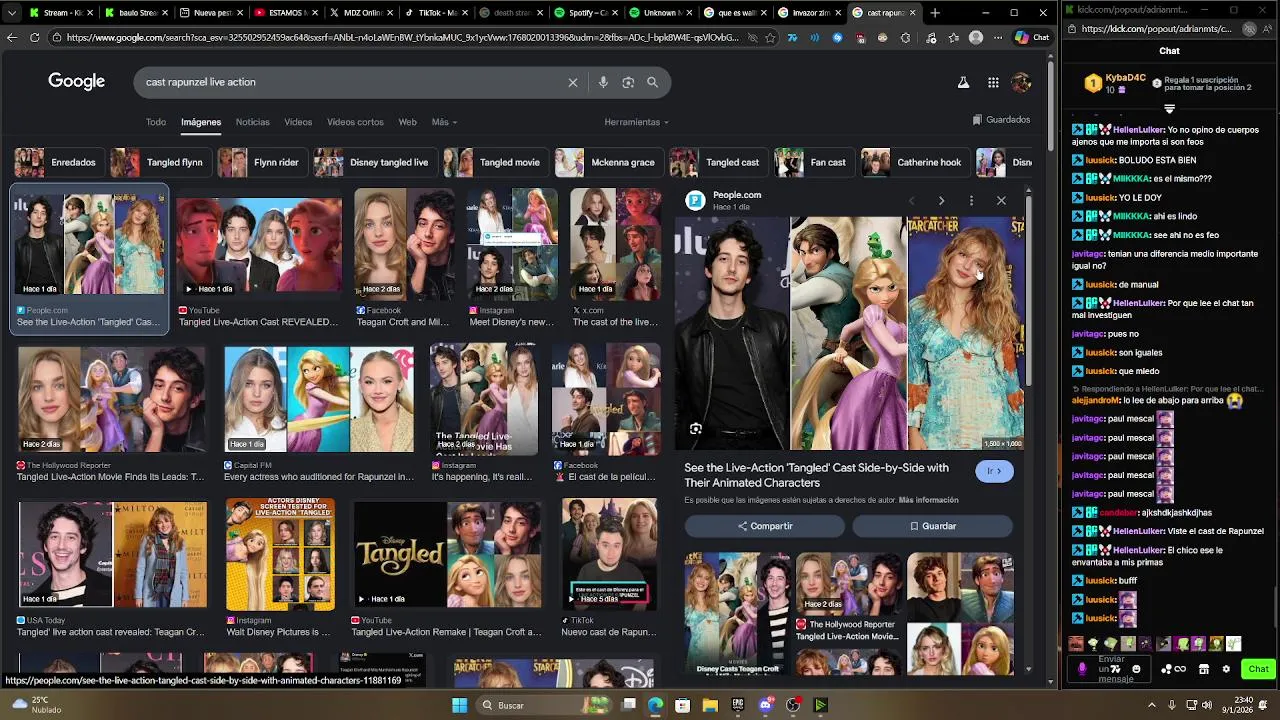1280x720 pixels.
Task: Start voice search with the microphone icon
Action: pyautogui.click(x=603, y=82)
